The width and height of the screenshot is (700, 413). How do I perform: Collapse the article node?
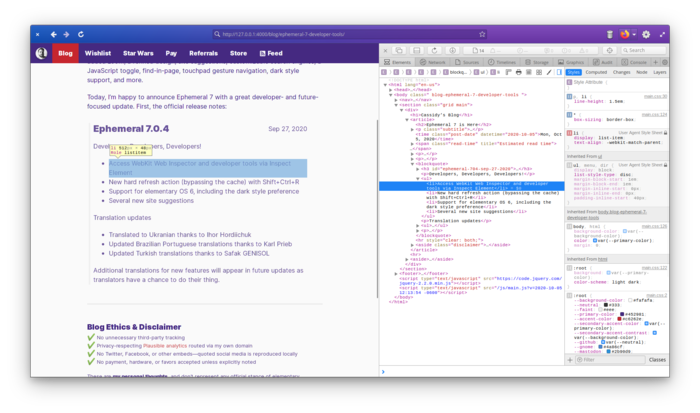click(x=407, y=120)
